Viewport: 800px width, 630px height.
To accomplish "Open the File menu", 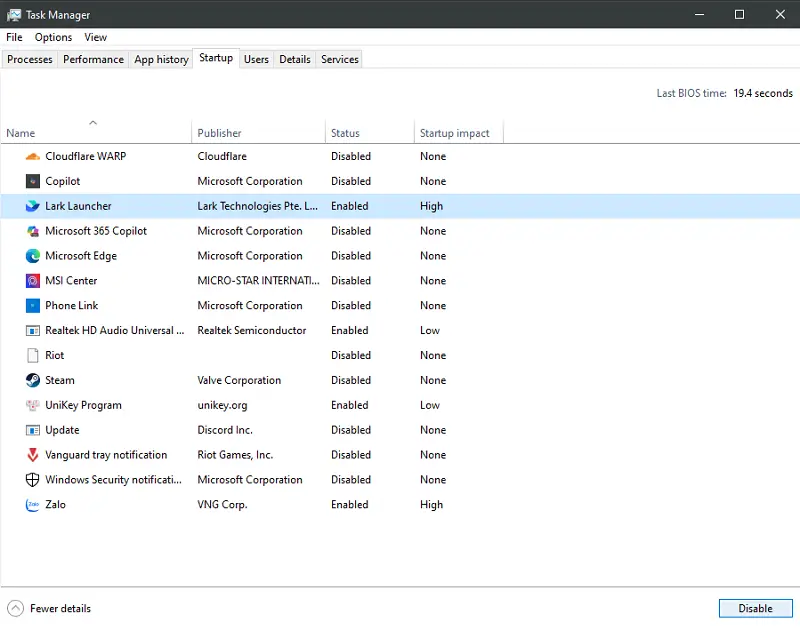I will coord(14,37).
